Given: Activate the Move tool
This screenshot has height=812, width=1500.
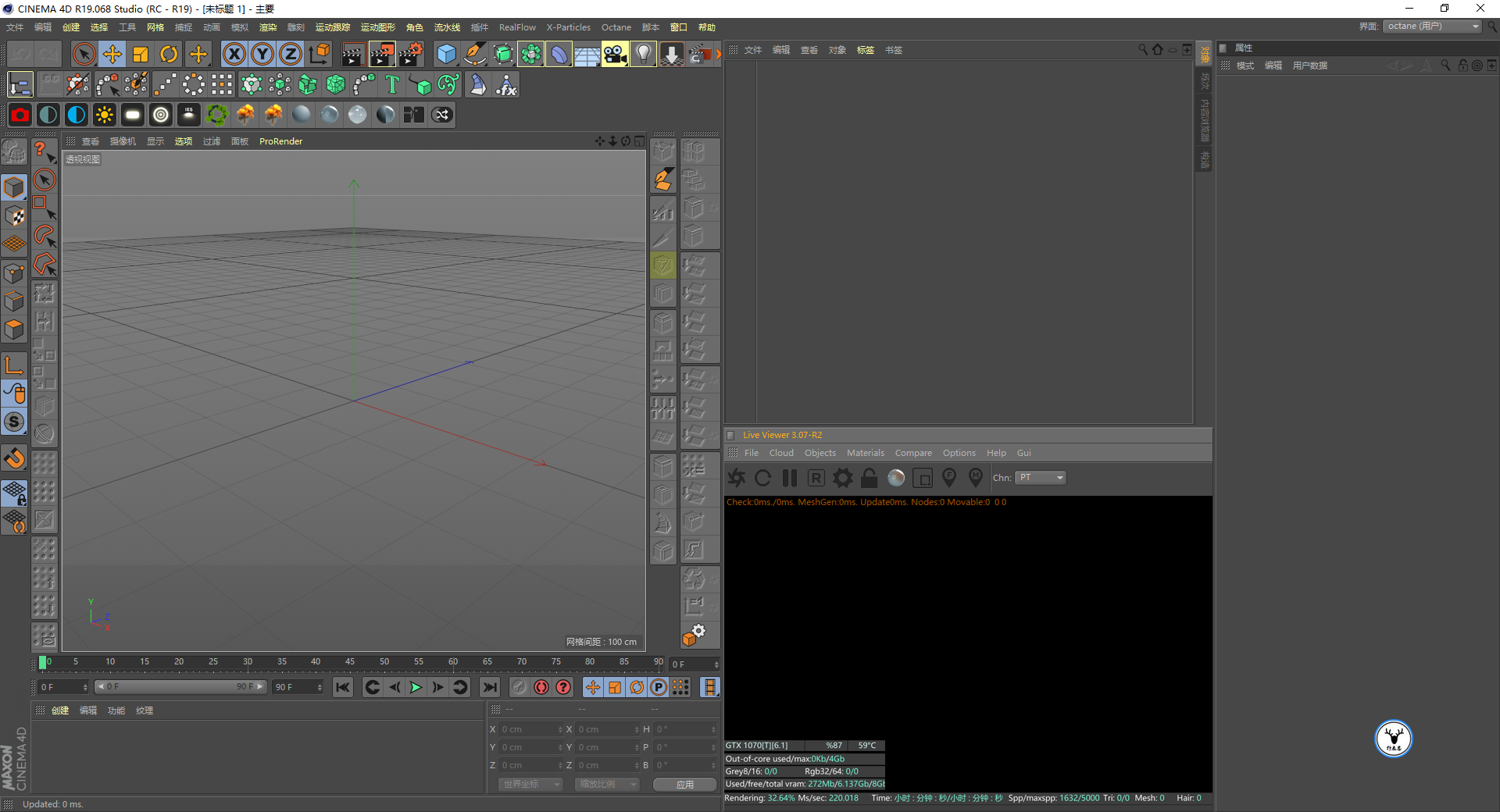Looking at the screenshot, I should [112, 54].
